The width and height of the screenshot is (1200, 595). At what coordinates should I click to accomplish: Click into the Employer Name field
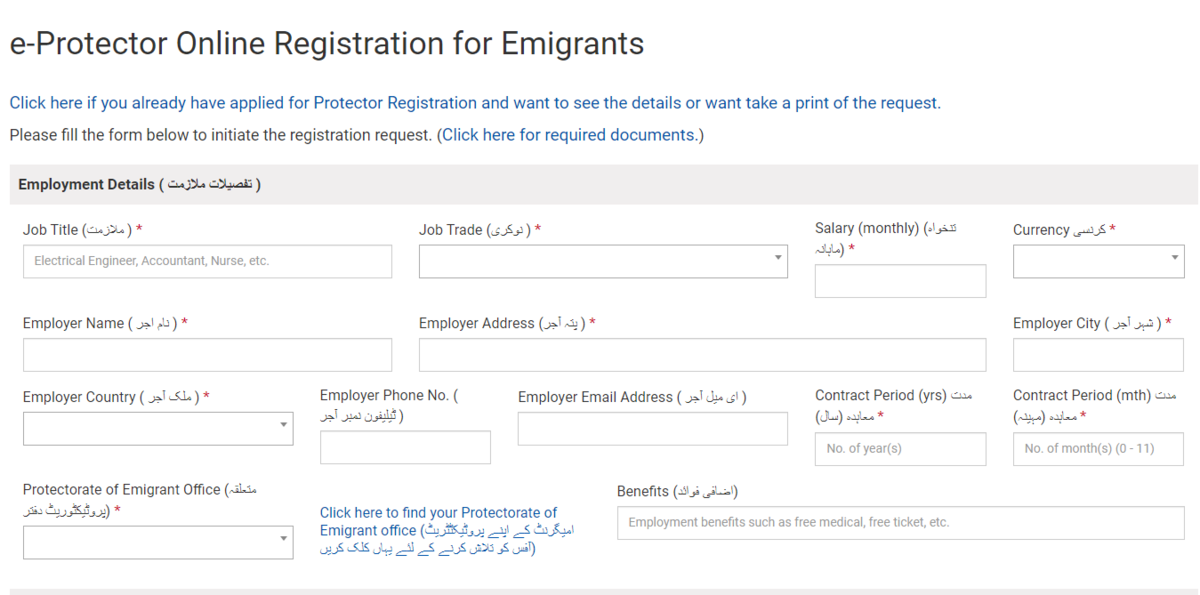coord(207,355)
